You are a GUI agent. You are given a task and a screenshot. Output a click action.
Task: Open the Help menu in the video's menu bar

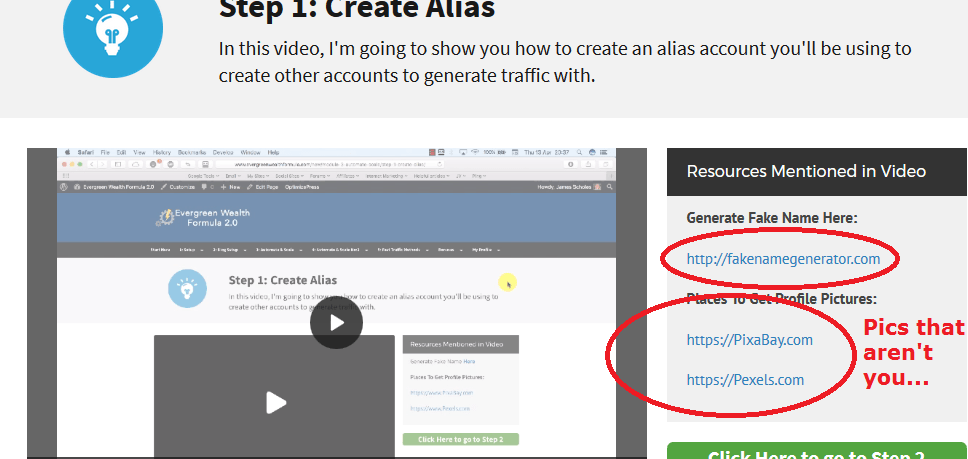(x=273, y=152)
